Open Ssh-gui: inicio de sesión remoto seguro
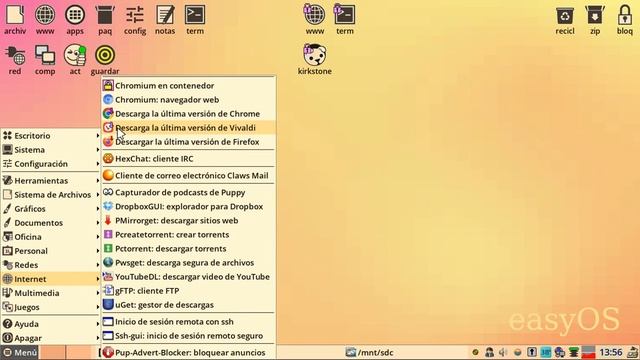 pyautogui.click(x=188, y=336)
